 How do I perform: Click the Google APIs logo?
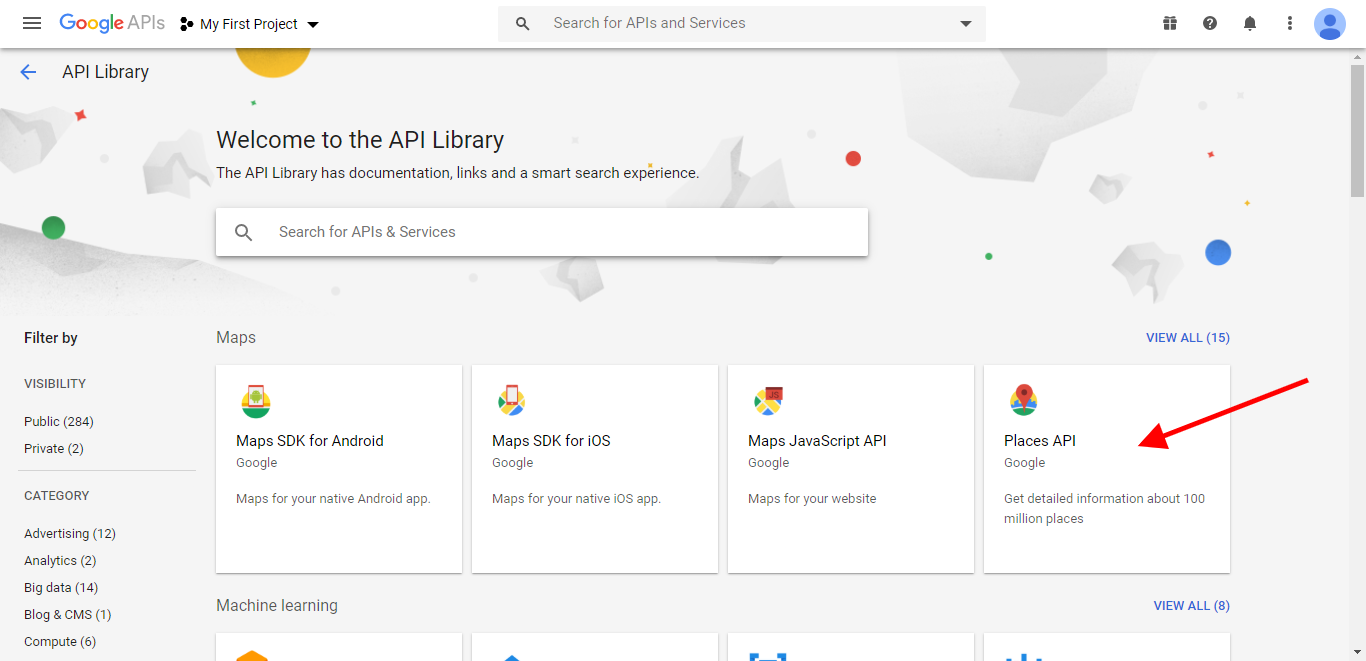(x=112, y=23)
